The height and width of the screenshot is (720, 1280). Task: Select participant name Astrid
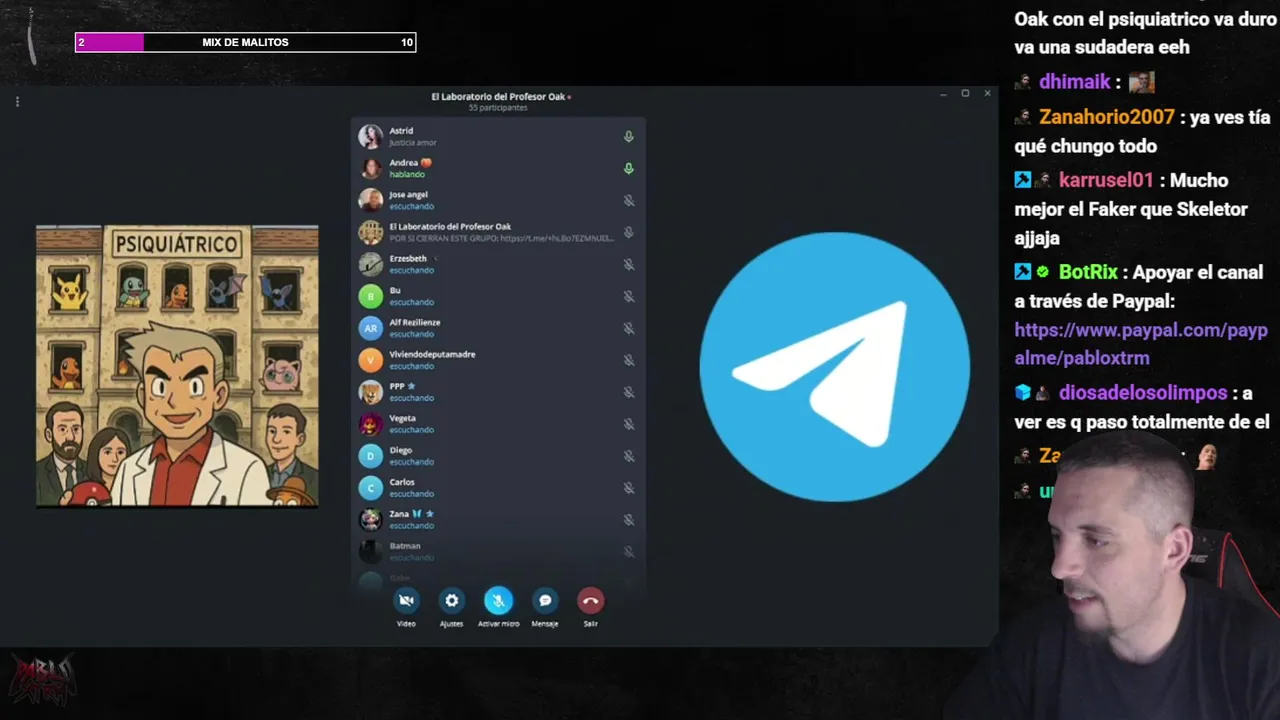point(401,131)
